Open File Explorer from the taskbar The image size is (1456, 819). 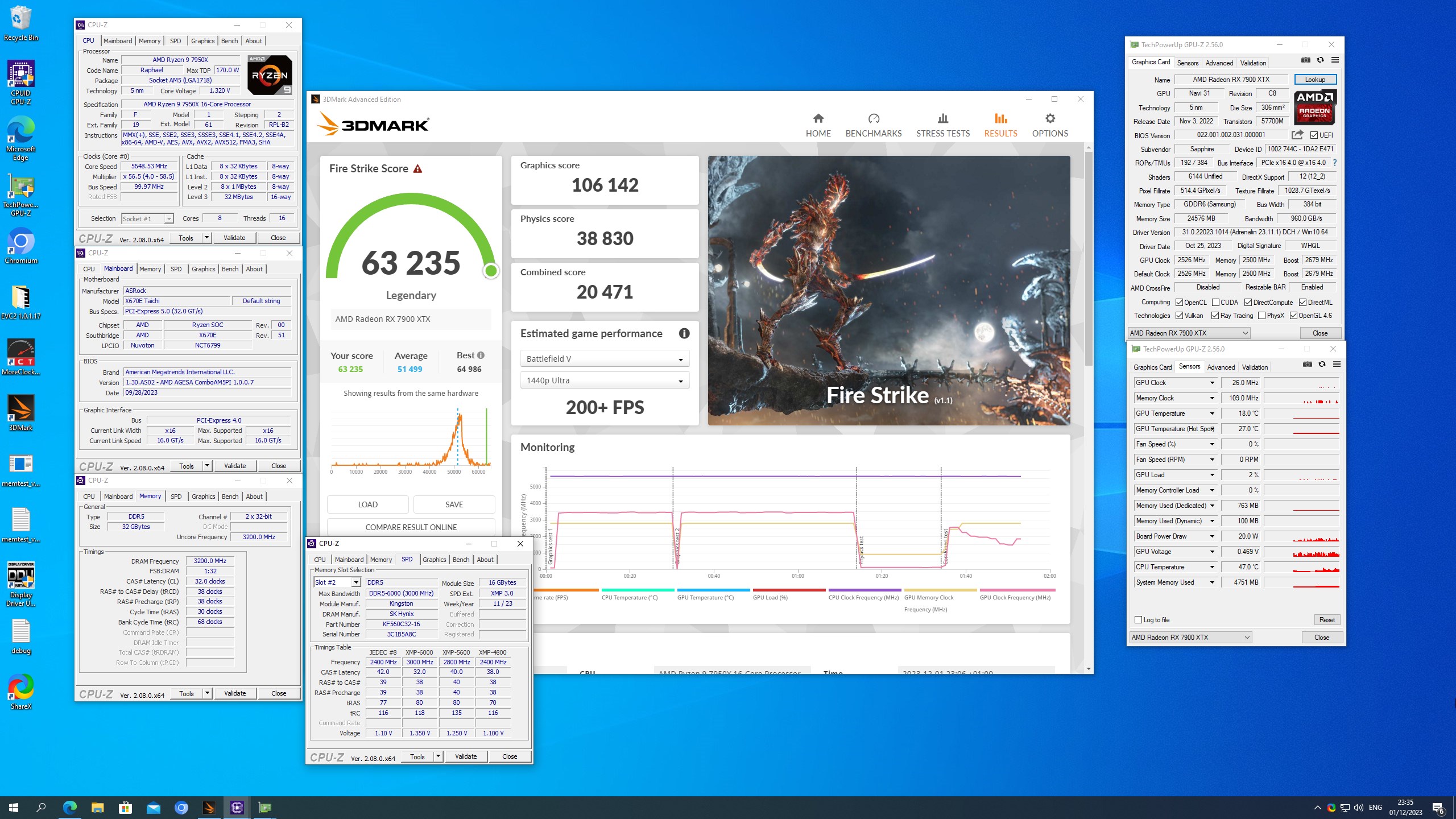[x=97, y=808]
